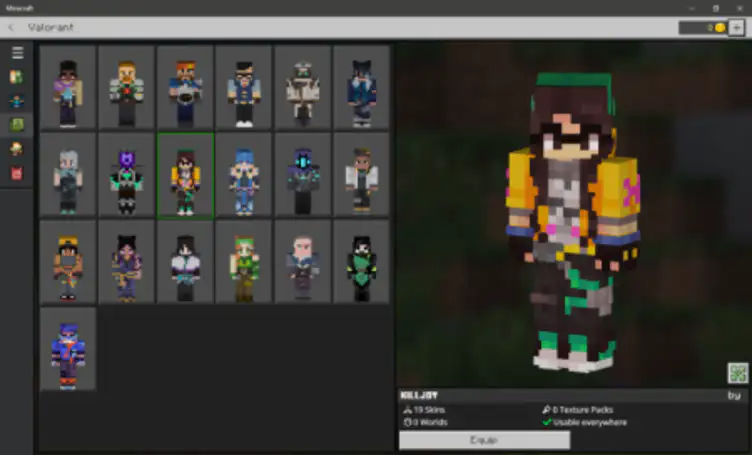Select the white masked skin with hat
This screenshot has height=455, width=752.
point(303,88)
